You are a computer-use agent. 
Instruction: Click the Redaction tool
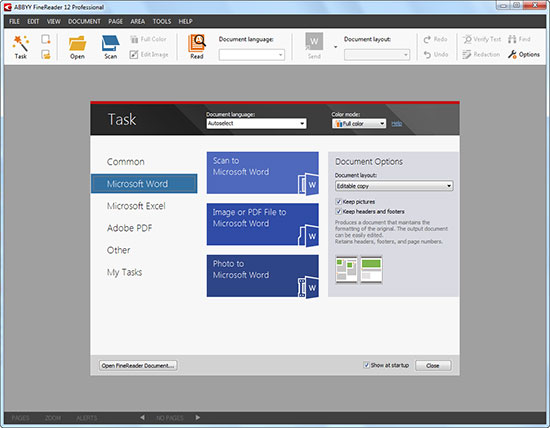pyautogui.click(x=481, y=54)
